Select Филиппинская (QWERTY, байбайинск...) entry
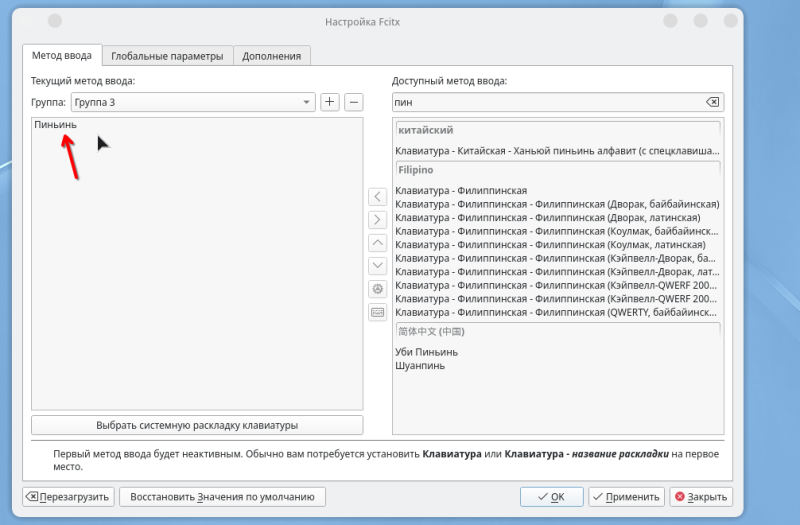Image resolution: width=800 pixels, height=525 pixels. [x=558, y=312]
